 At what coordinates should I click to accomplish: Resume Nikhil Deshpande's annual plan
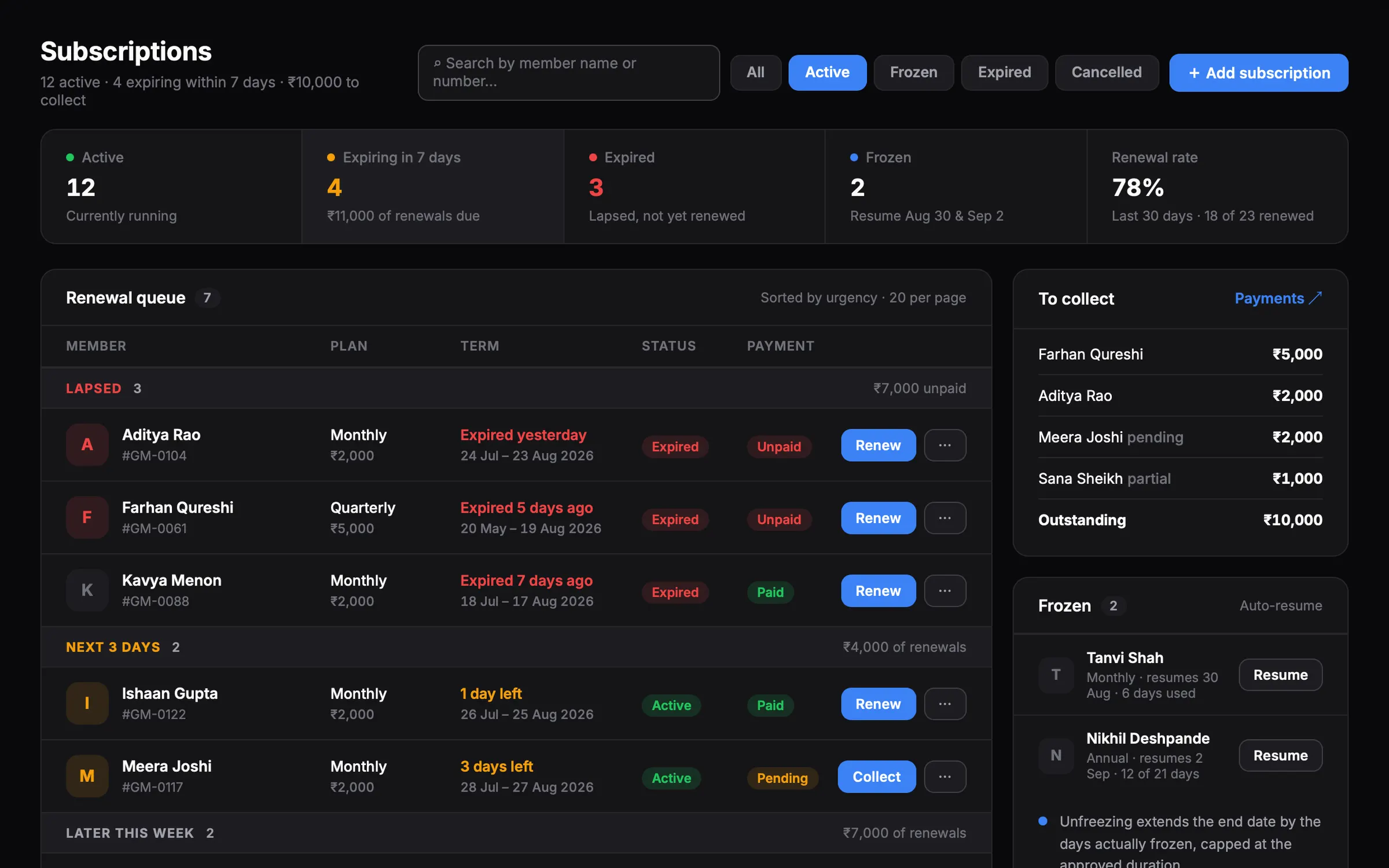pyautogui.click(x=1280, y=755)
